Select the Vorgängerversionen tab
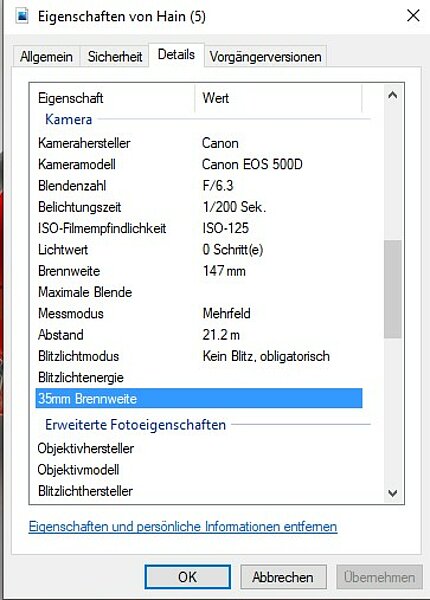430x600 pixels. (x=265, y=57)
